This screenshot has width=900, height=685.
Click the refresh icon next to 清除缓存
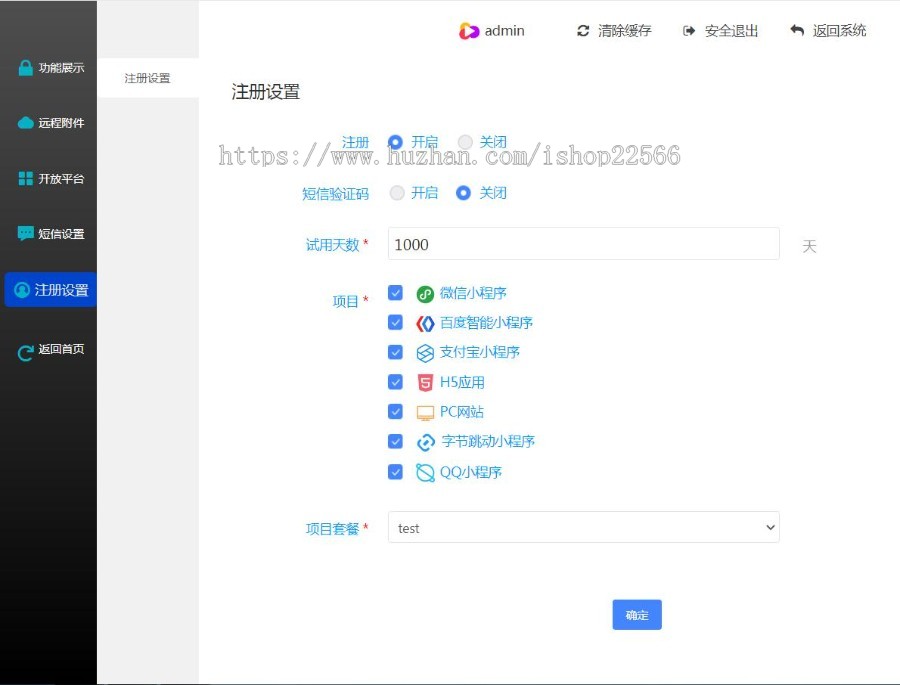point(583,31)
